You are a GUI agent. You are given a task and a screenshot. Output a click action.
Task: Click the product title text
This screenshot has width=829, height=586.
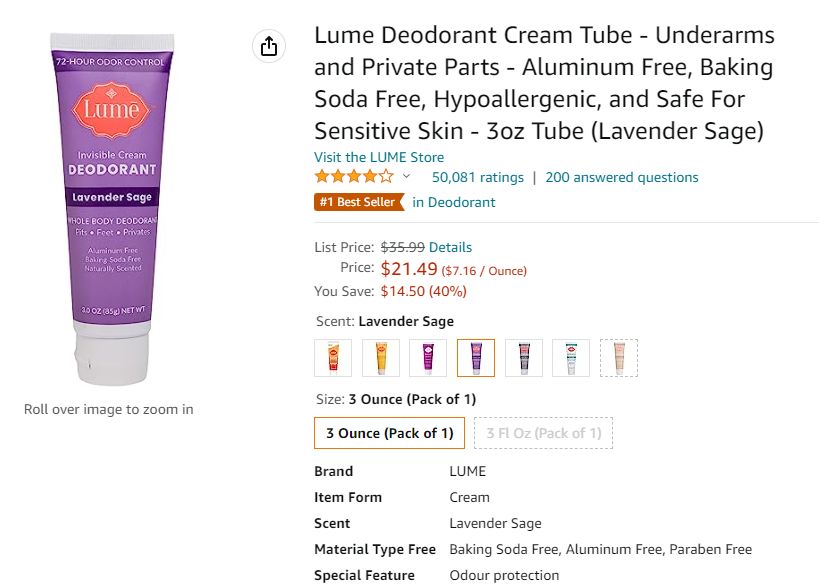pos(545,83)
